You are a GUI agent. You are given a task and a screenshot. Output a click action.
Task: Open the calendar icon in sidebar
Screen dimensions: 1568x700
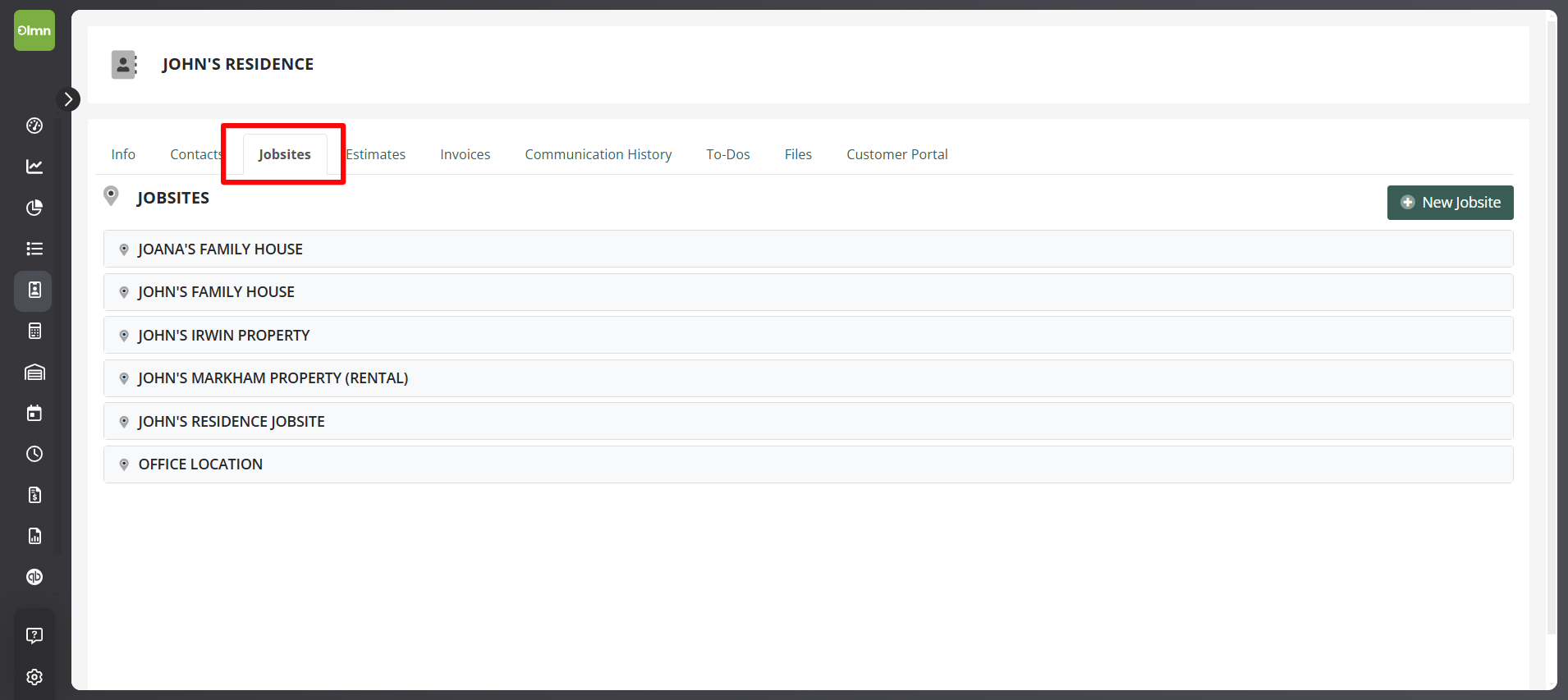tap(34, 413)
